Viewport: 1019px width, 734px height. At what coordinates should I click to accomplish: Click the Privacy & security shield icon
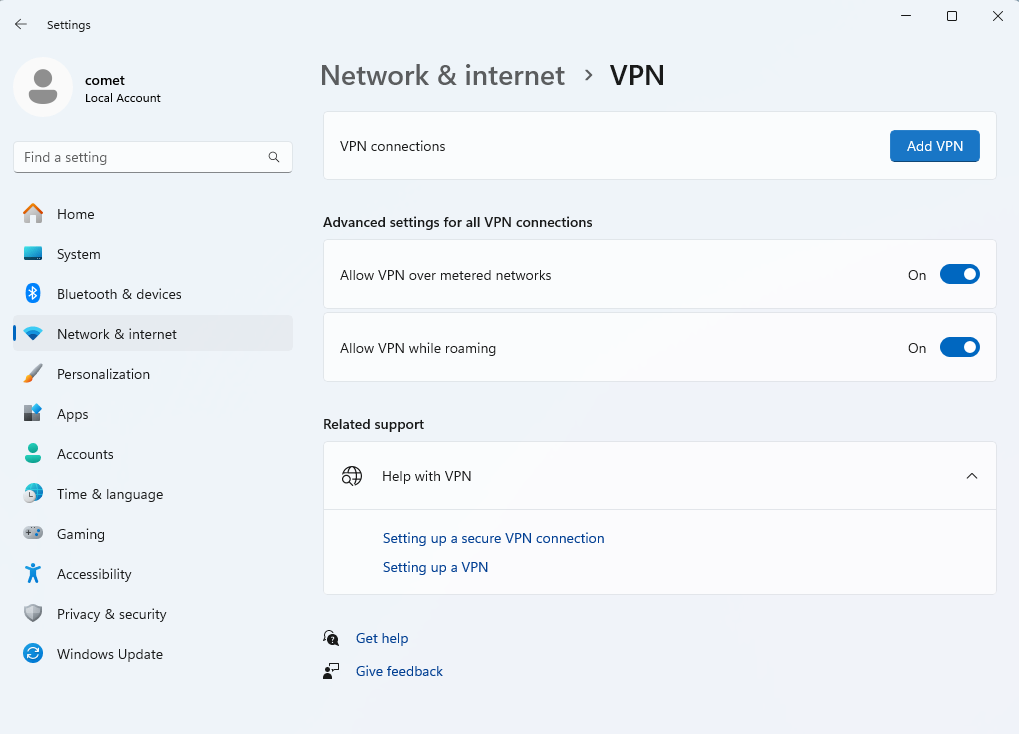(x=33, y=614)
